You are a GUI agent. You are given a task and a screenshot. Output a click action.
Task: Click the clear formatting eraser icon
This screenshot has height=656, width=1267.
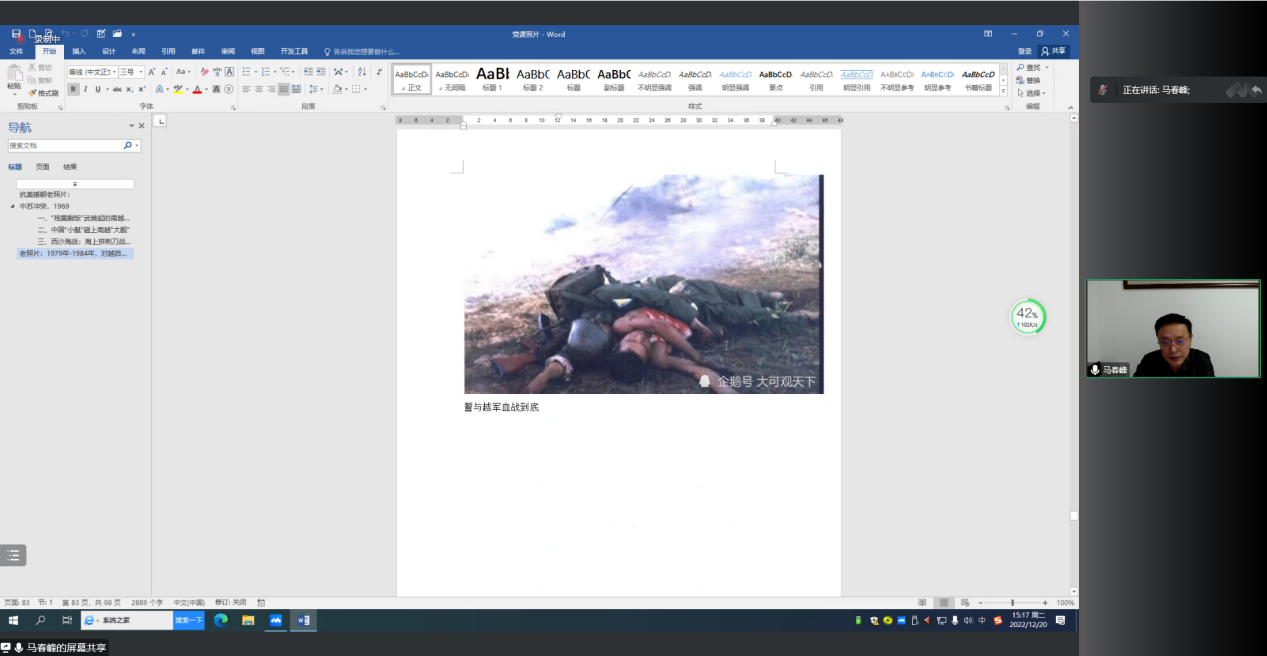(x=204, y=72)
